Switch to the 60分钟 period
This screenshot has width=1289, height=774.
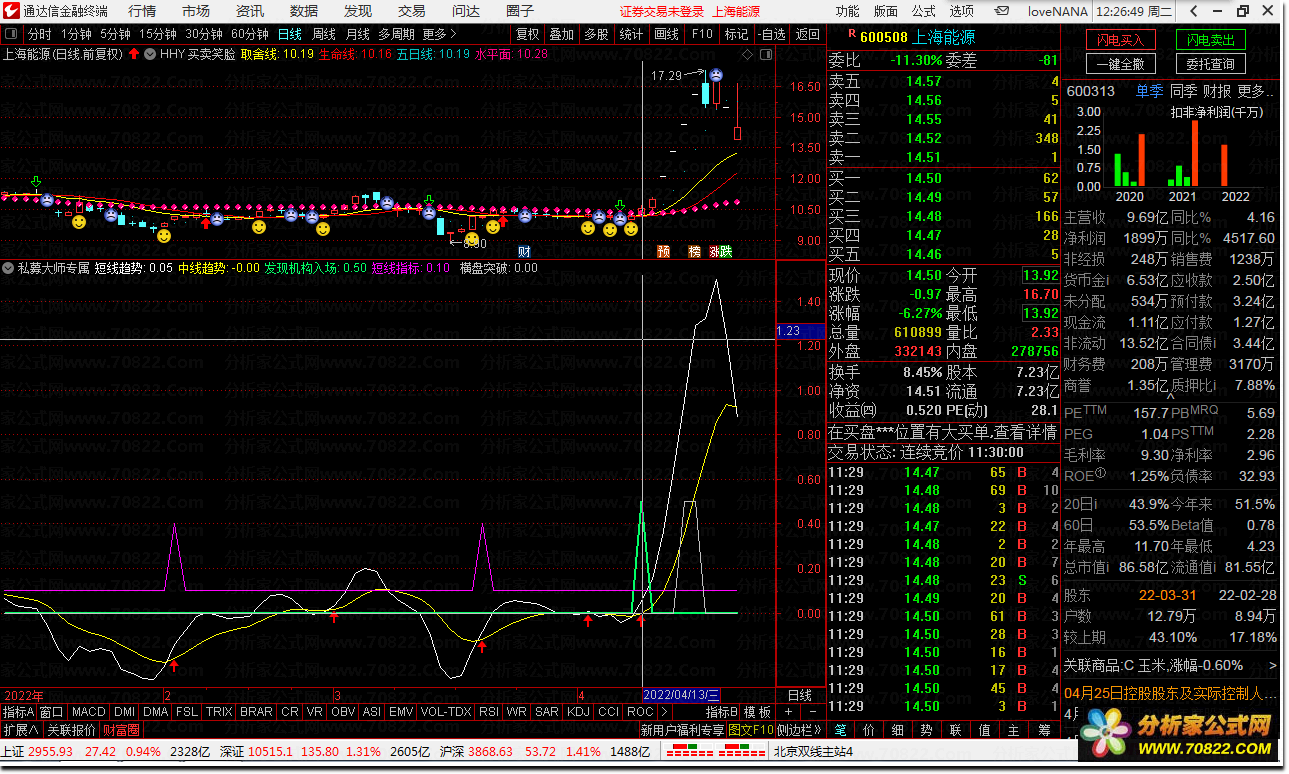pyautogui.click(x=249, y=34)
